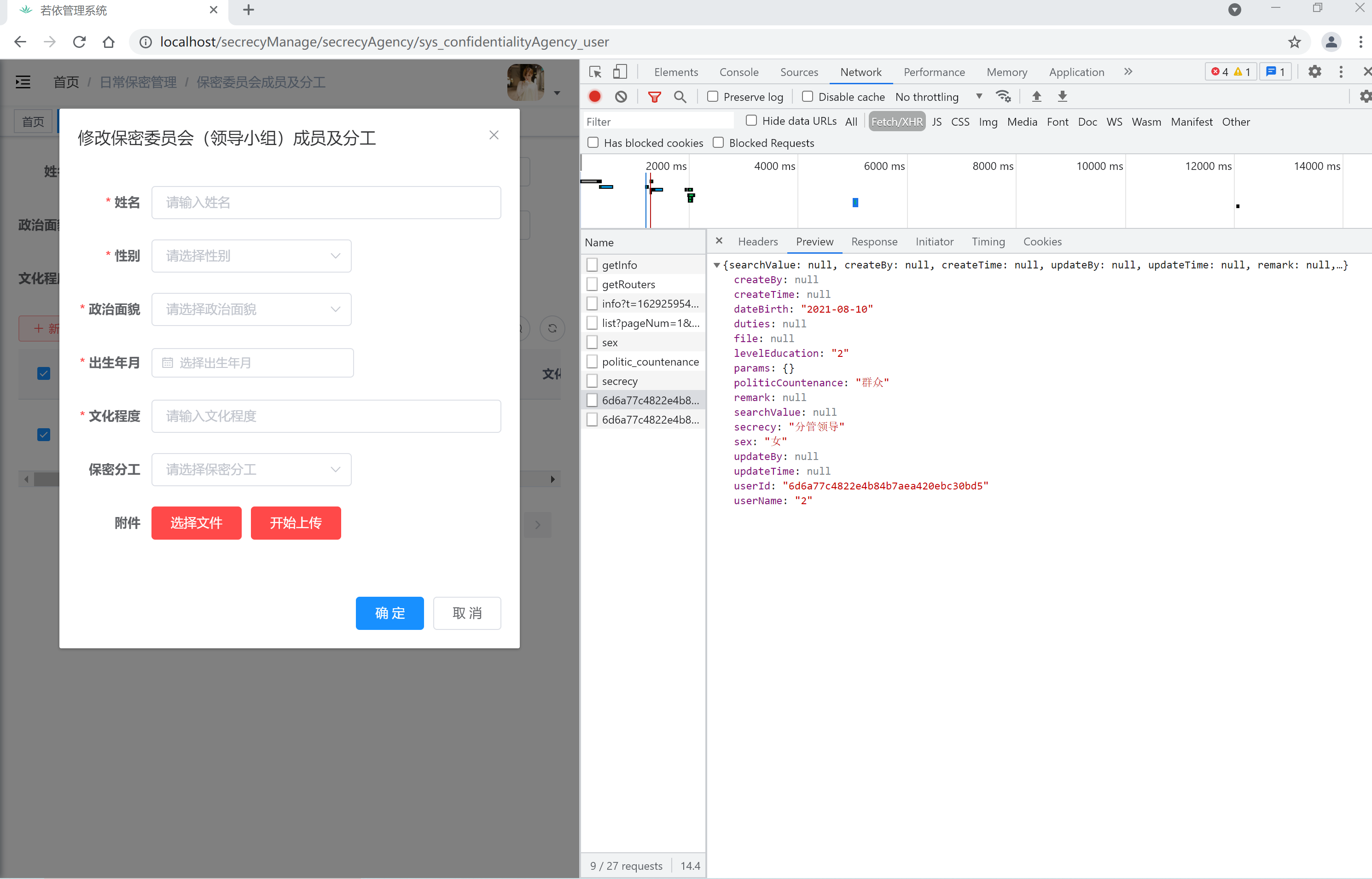Open DevTools settings gear icon
The image size is (1372, 879).
(x=1314, y=72)
